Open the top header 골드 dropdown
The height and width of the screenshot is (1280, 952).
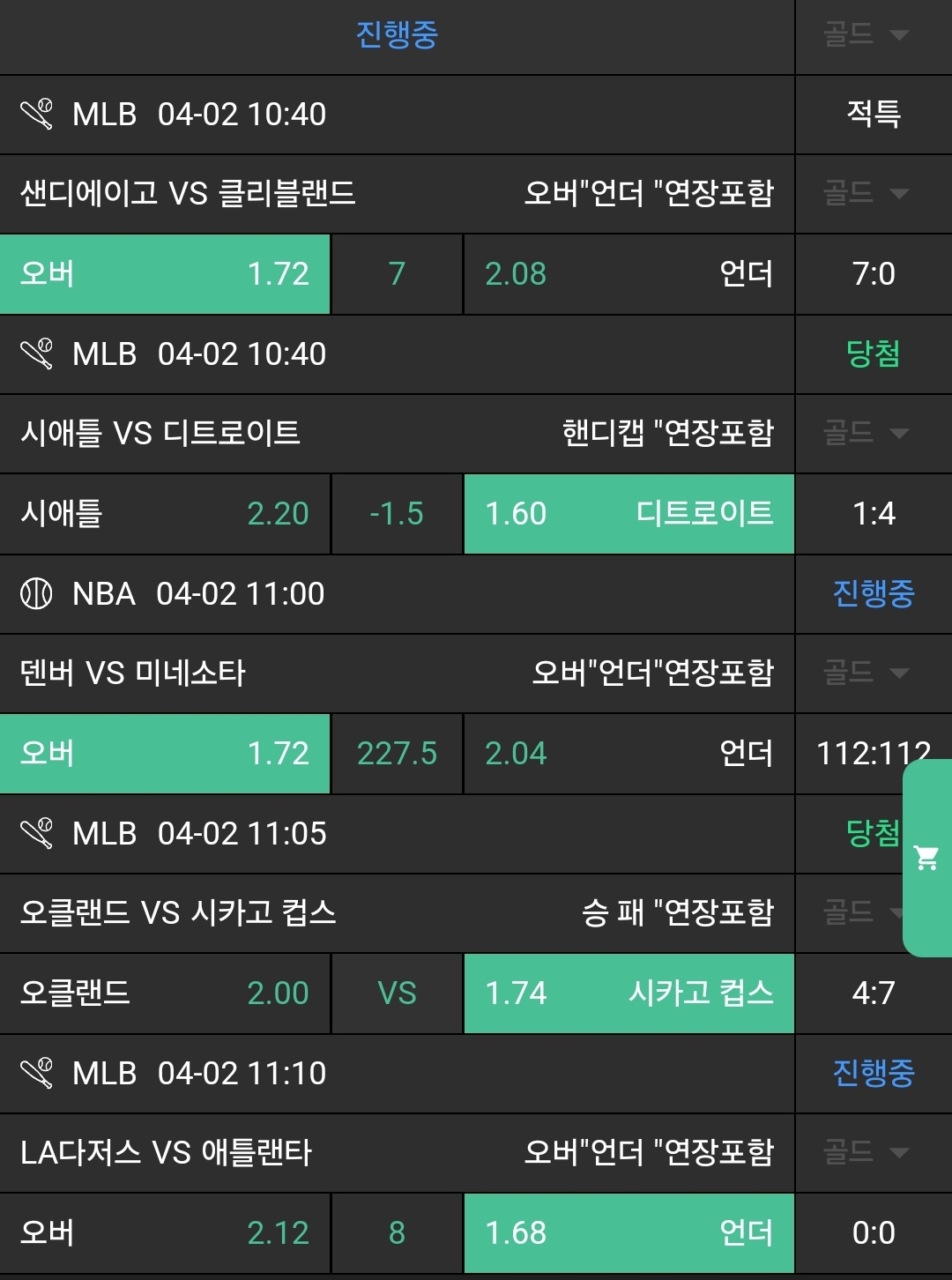point(866,35)
